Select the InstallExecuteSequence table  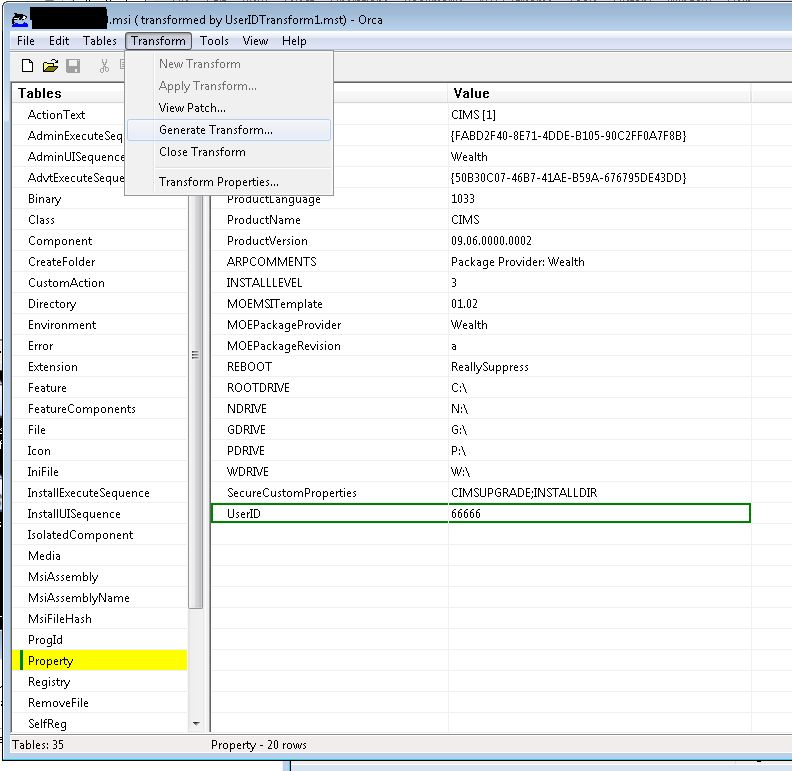(x=88, y=493)
